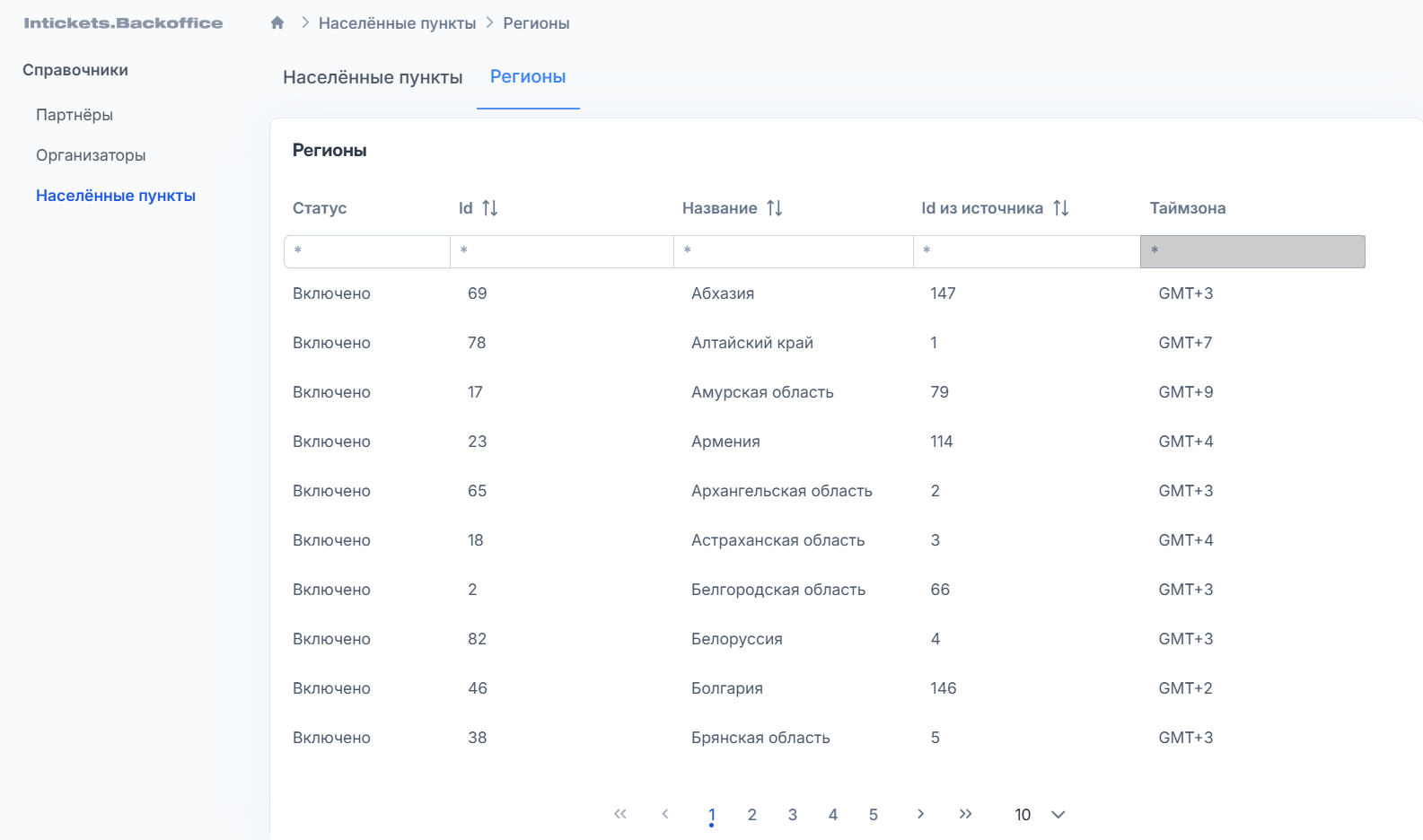1423x840 pixels.
Task: Open rows-per-page dropdown showing 10
Action: point(1040,814)
